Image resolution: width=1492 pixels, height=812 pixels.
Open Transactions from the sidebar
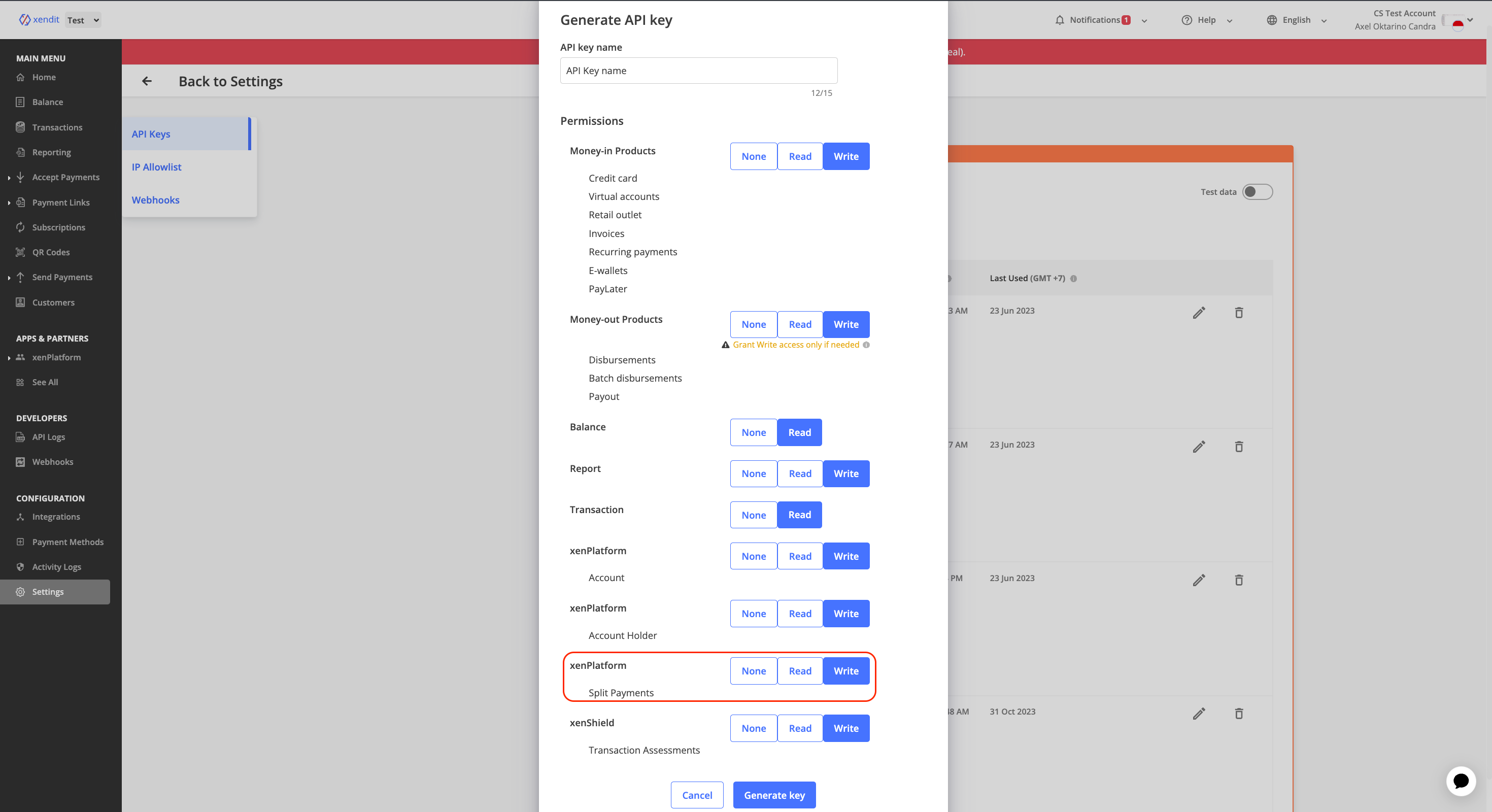57,127
